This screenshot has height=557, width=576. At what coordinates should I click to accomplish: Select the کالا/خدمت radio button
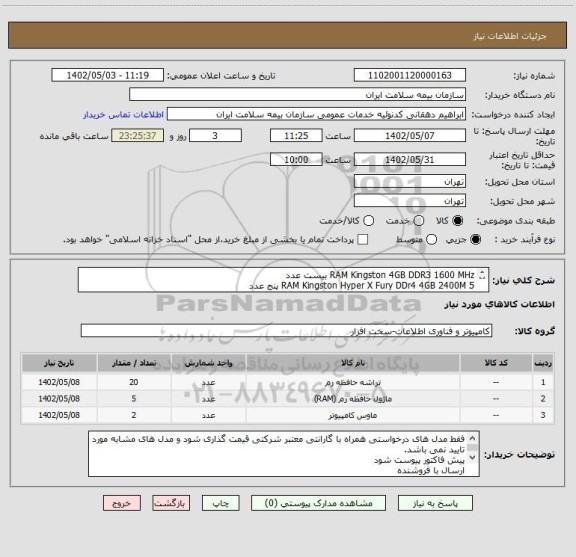368,221
